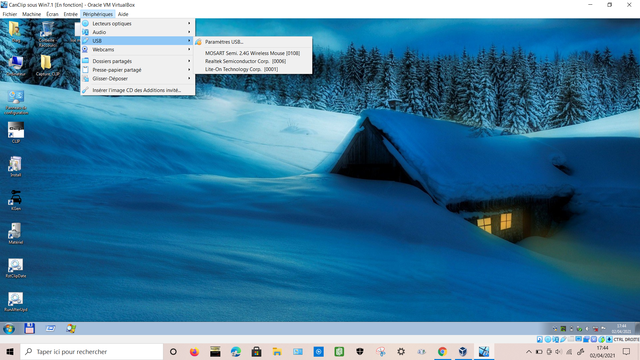Open Windows Security shield on taskbar
The height and width of the screenshot is (360, 640).
(x=360, y=351)
